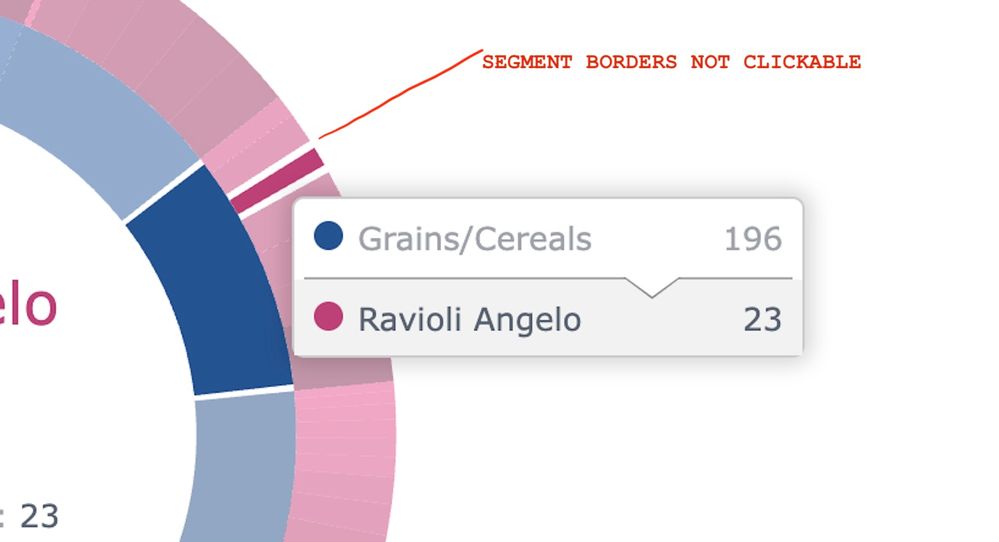Click the red 'SEGMENT BORDERS NOT CLICKABLE' annotation text

(x=671, y=62)
